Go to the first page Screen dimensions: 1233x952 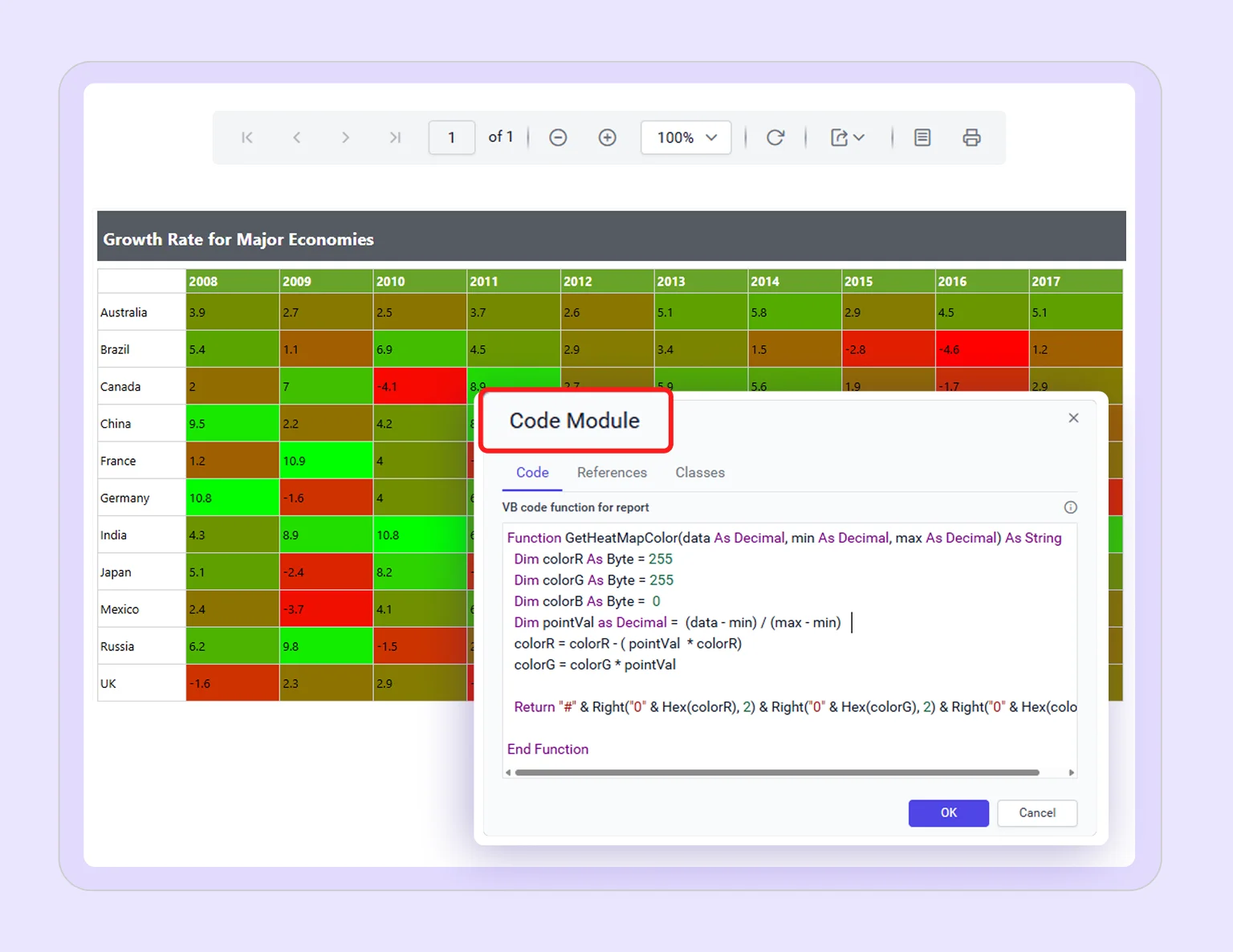pyautogui.click(x=247, y=137)
